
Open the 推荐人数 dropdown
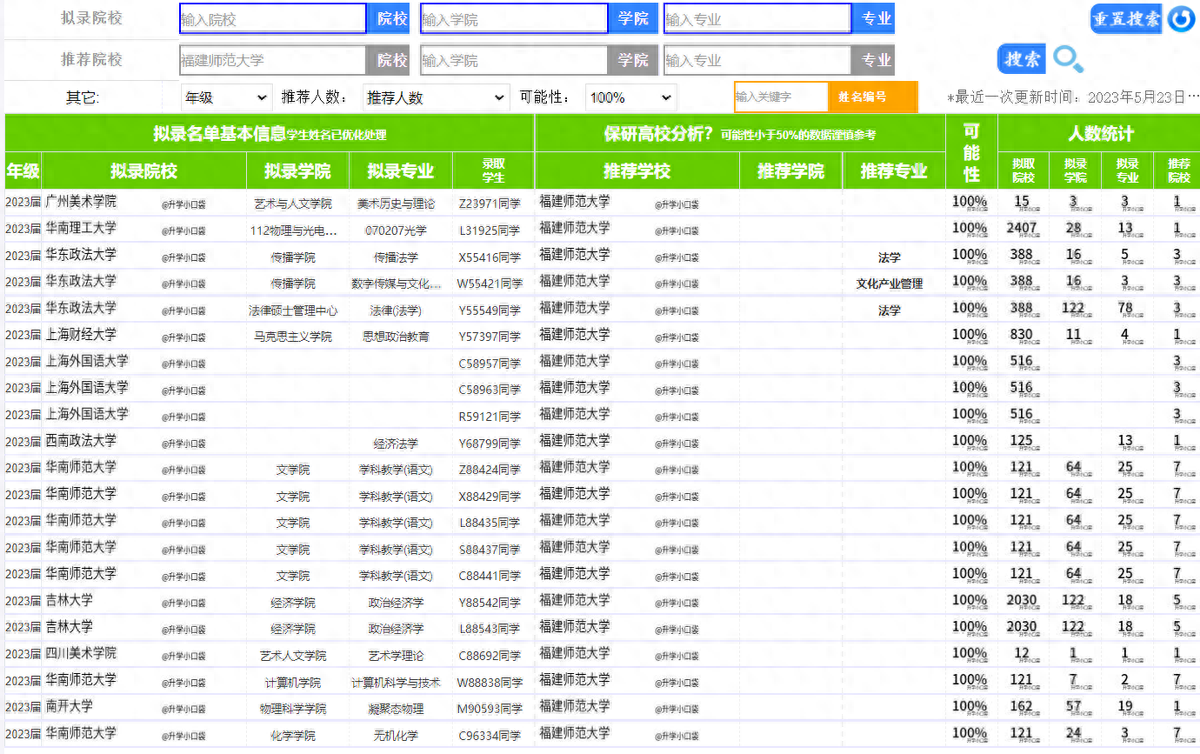435,98
